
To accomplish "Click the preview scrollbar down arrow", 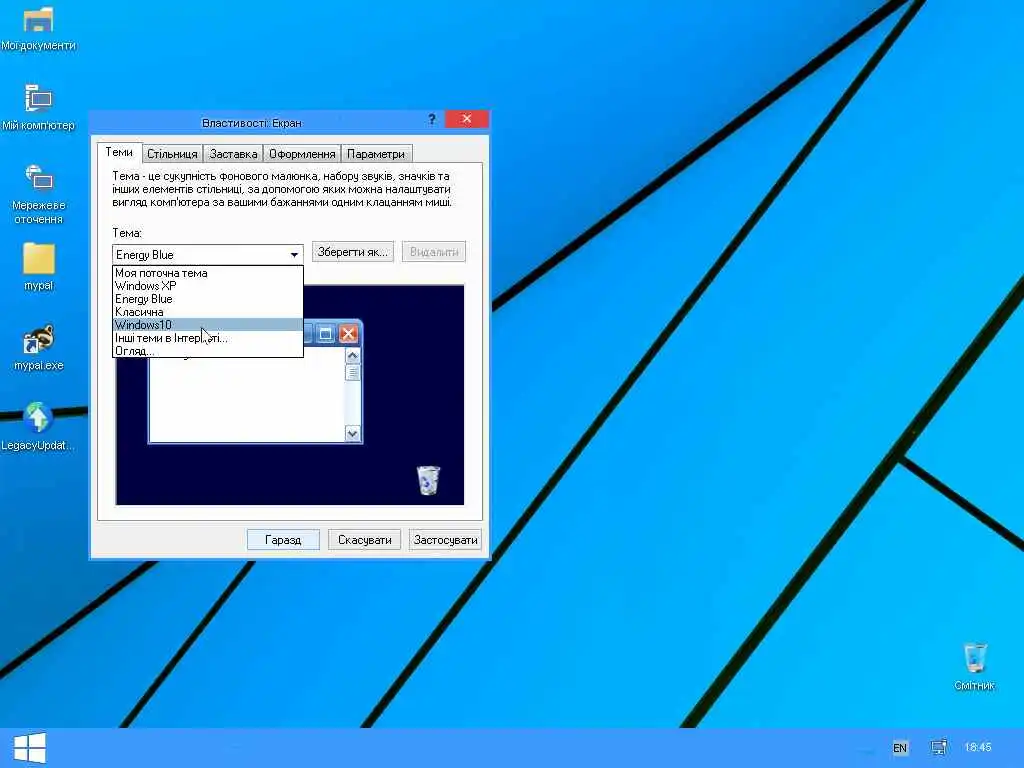I will [353, 433].
